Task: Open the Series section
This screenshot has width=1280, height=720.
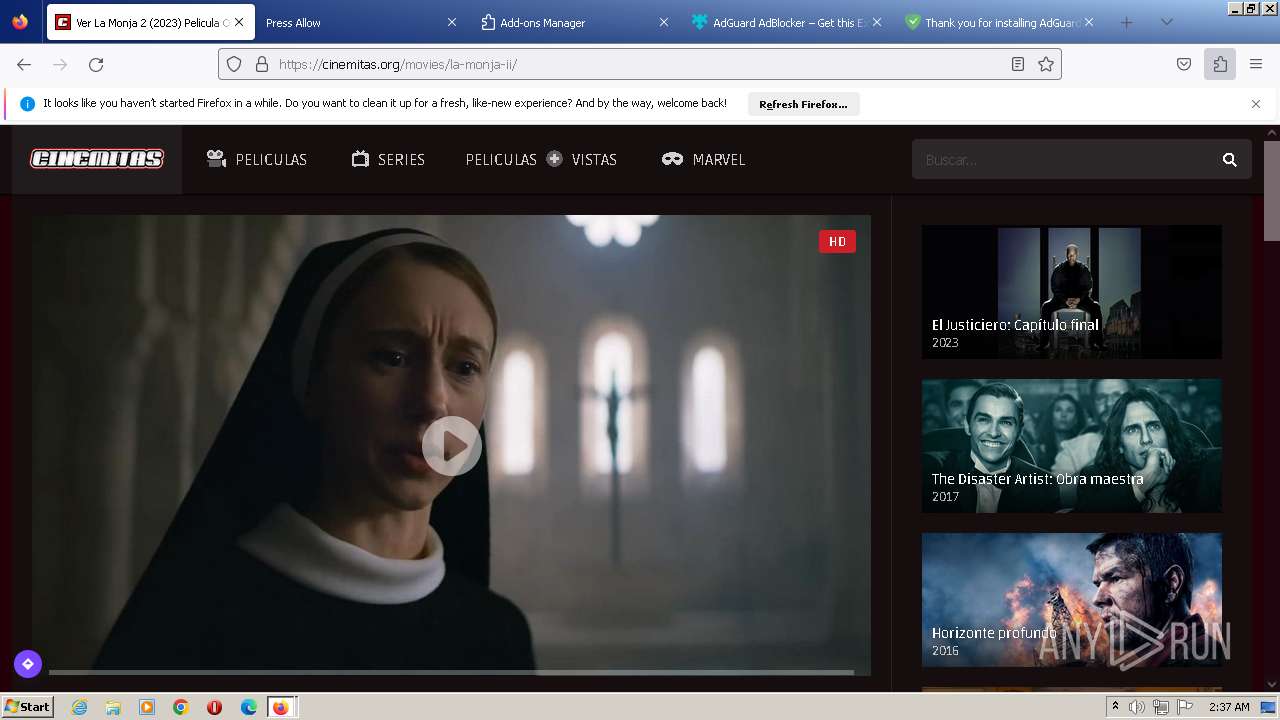Action: pyautogui.click(x=388, y=160)
